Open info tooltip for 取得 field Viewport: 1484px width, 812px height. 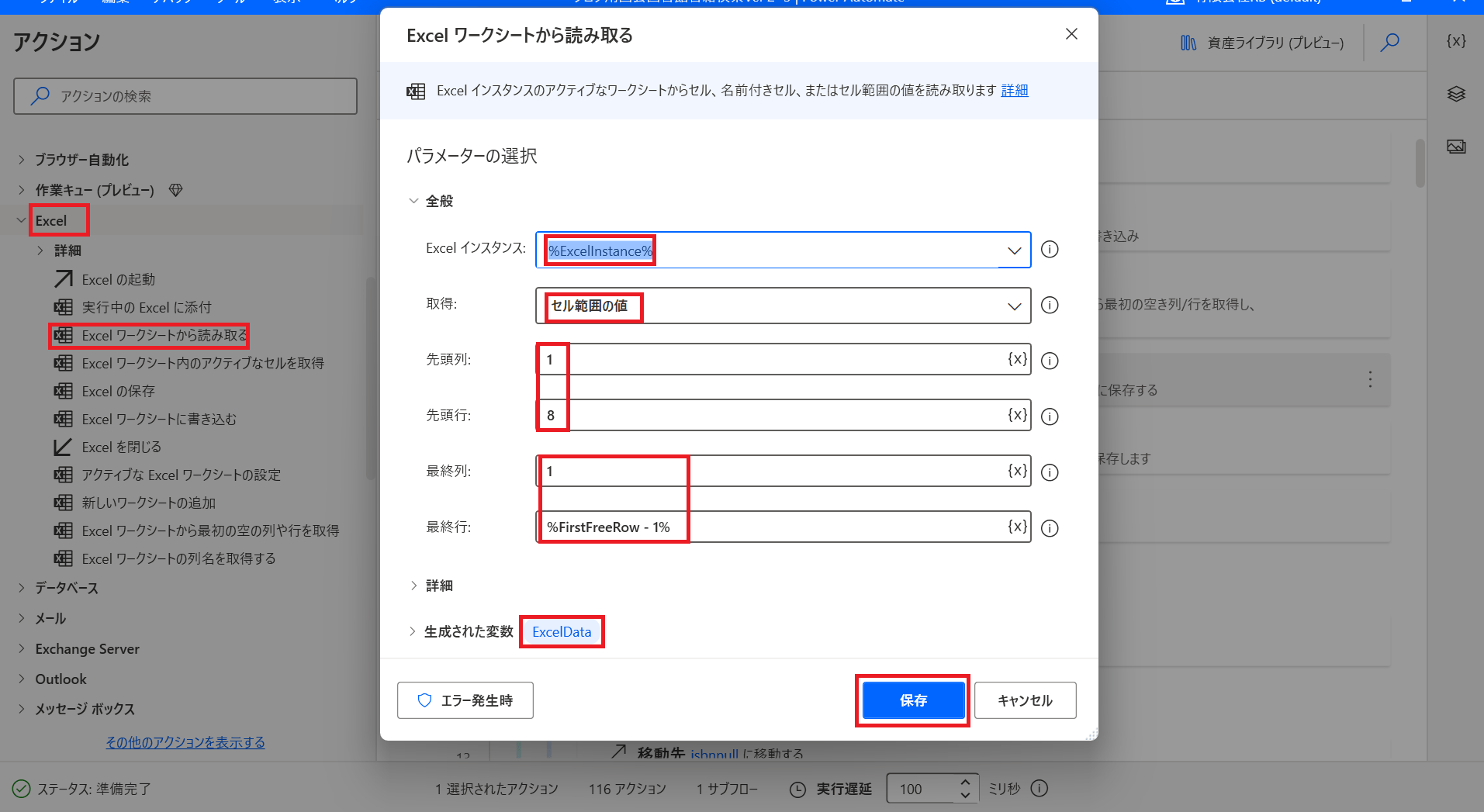tap(1050, 305)
